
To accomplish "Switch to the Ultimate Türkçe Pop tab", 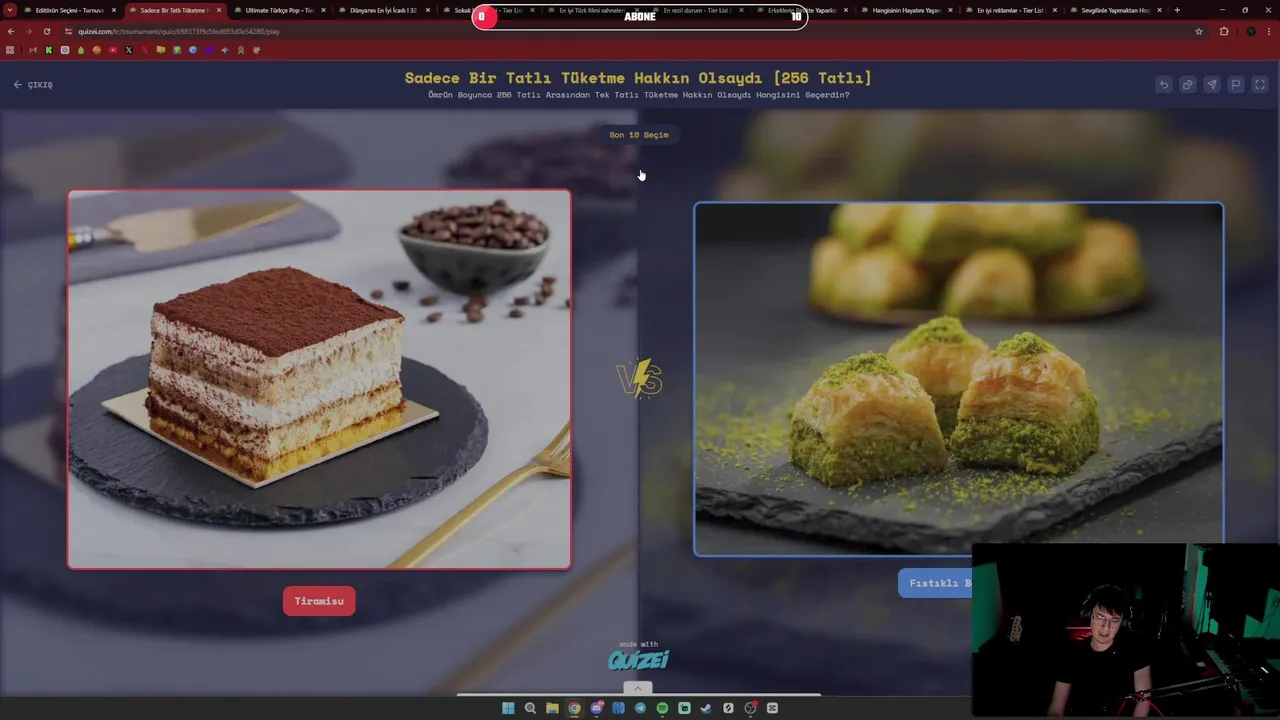I will tap(279, 10).
